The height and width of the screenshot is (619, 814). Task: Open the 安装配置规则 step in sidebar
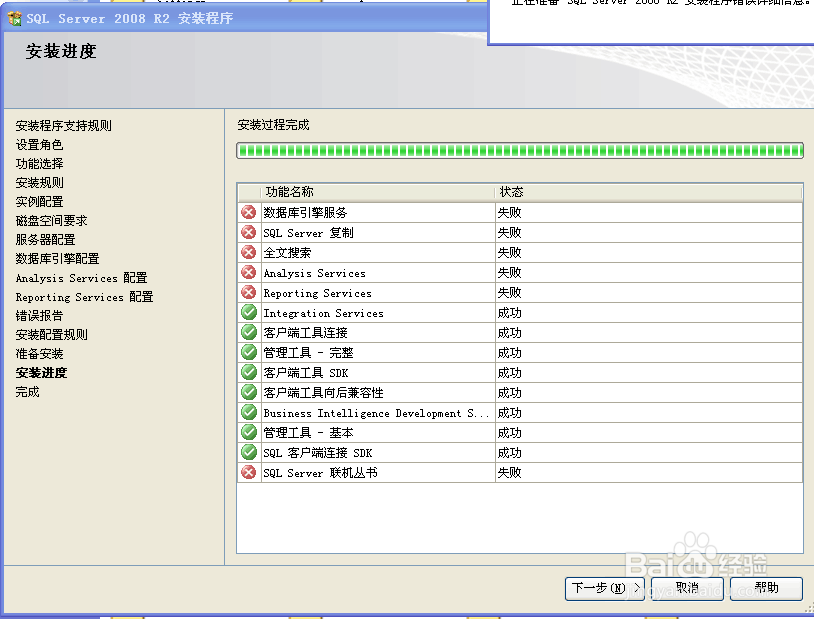pos(51,335)
